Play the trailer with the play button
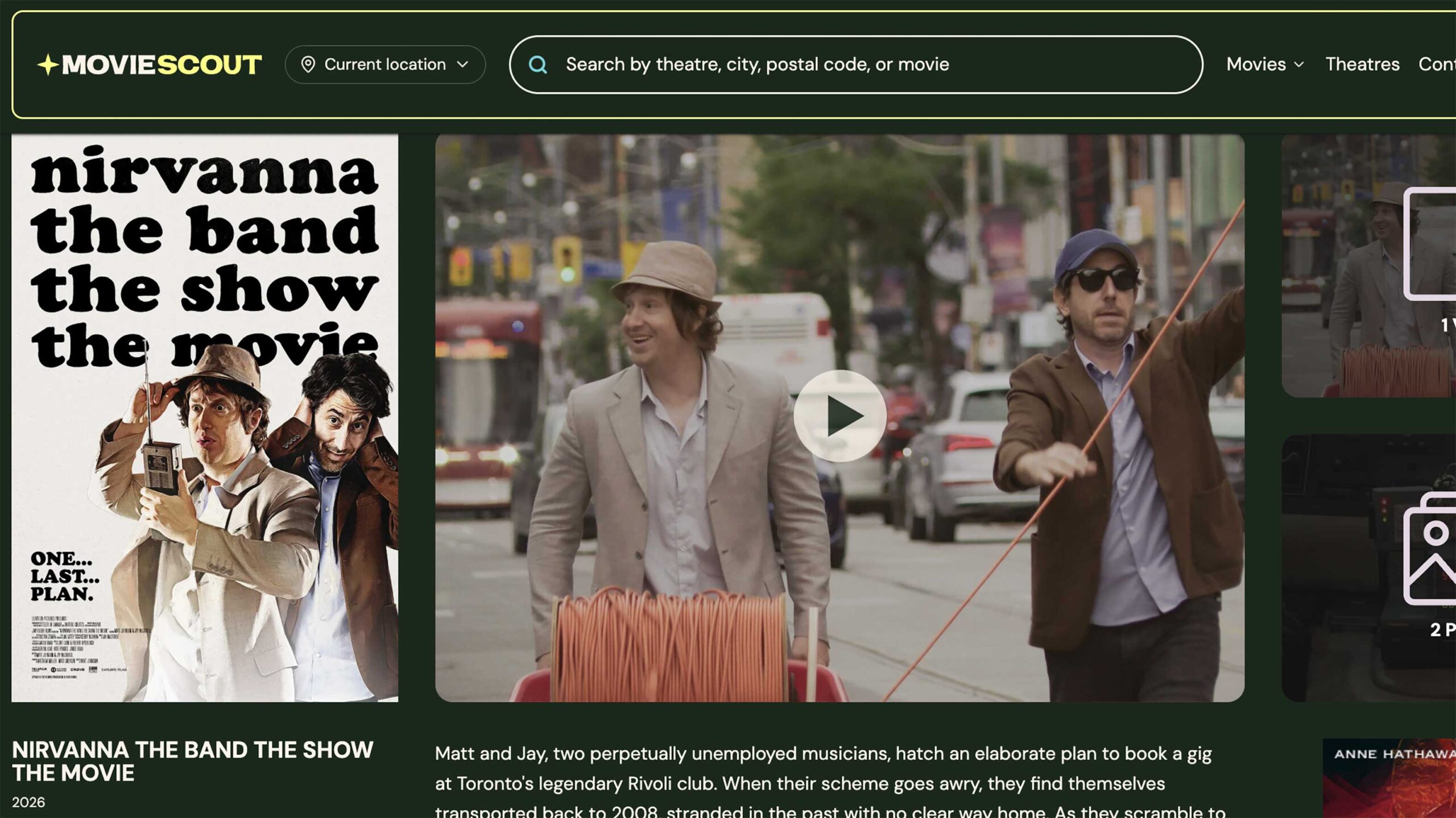This screenshot has height=818, width=1456. click(839, 416)
